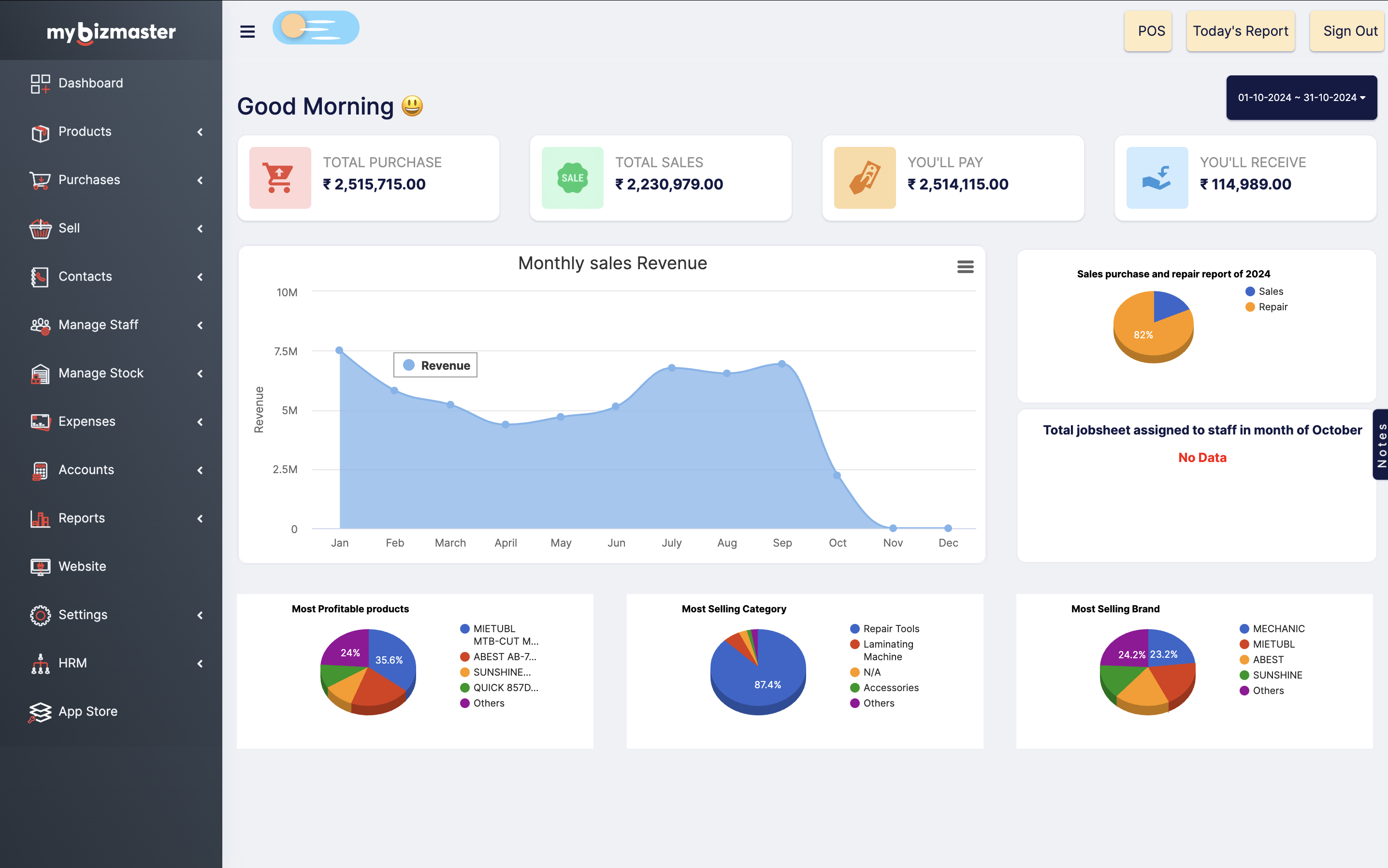The width and height of the screenshot is (1388, 868).
Task: Click the Contacts phonebook icon
Action: [40, 277]
